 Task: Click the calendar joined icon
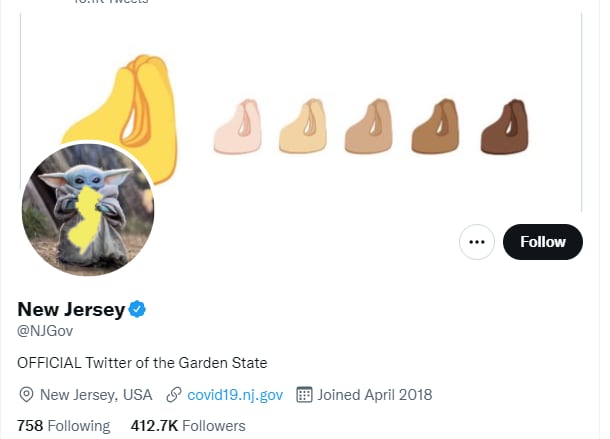305,395
